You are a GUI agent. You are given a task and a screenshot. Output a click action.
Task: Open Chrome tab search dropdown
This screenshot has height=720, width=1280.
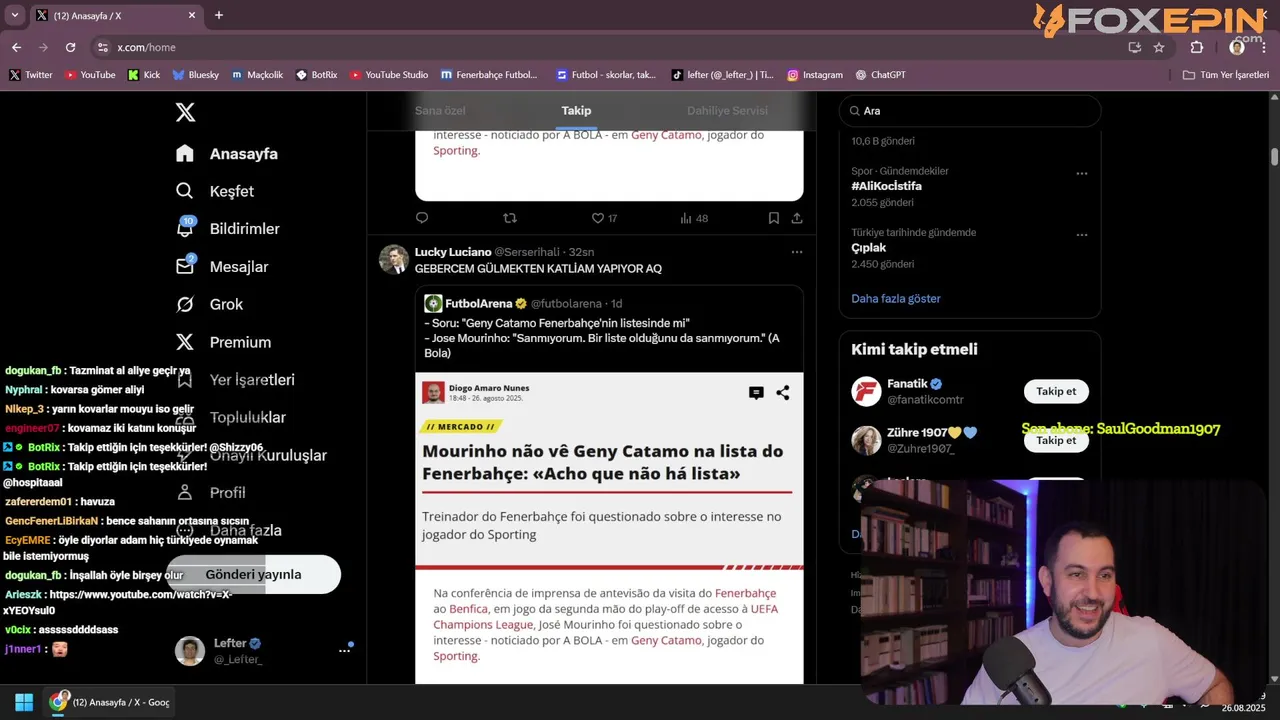tap(14, 15)
